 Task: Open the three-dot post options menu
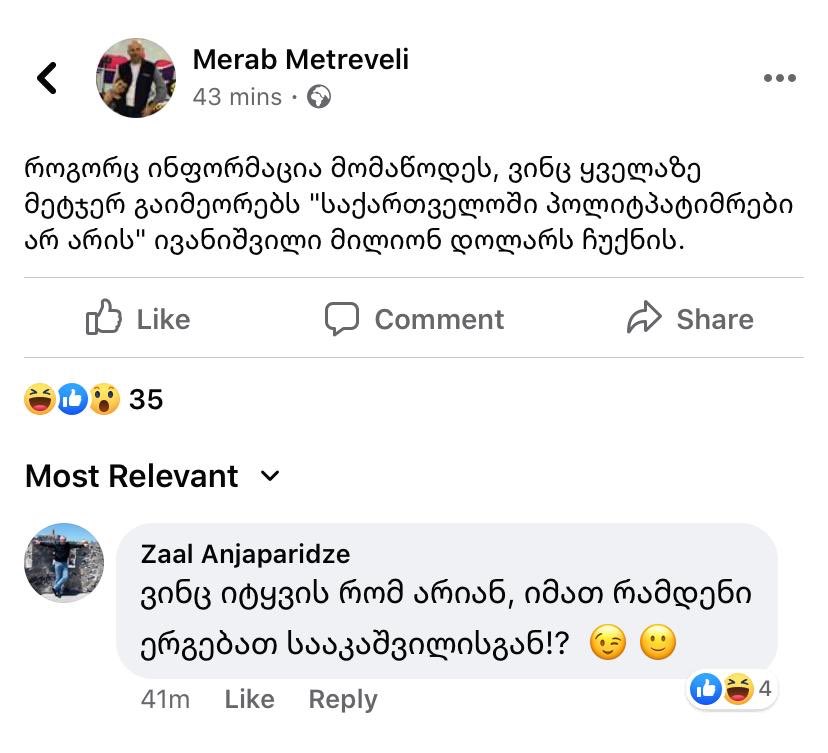779,79
